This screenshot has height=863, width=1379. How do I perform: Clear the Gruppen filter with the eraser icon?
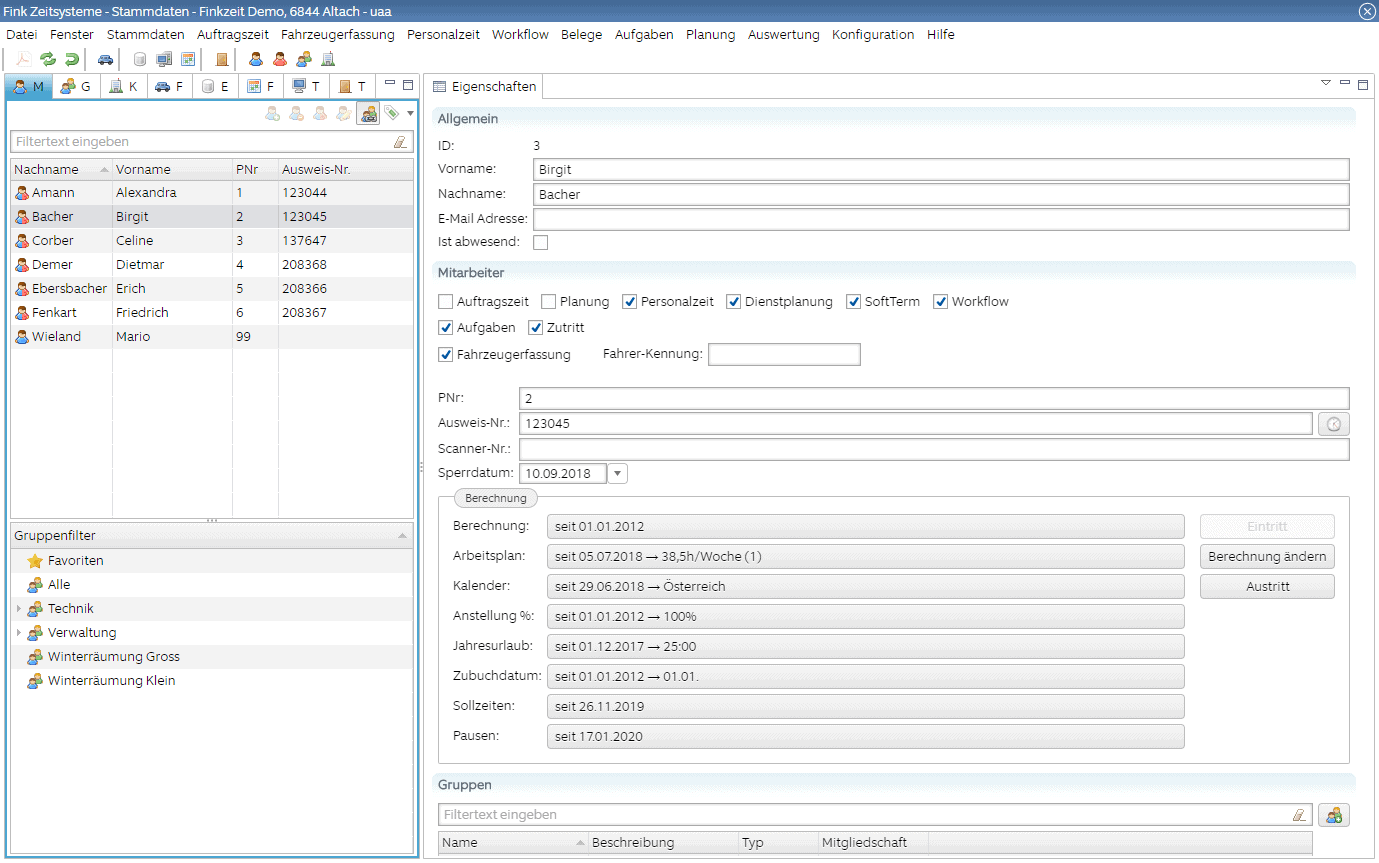(x=1299, y=815)
